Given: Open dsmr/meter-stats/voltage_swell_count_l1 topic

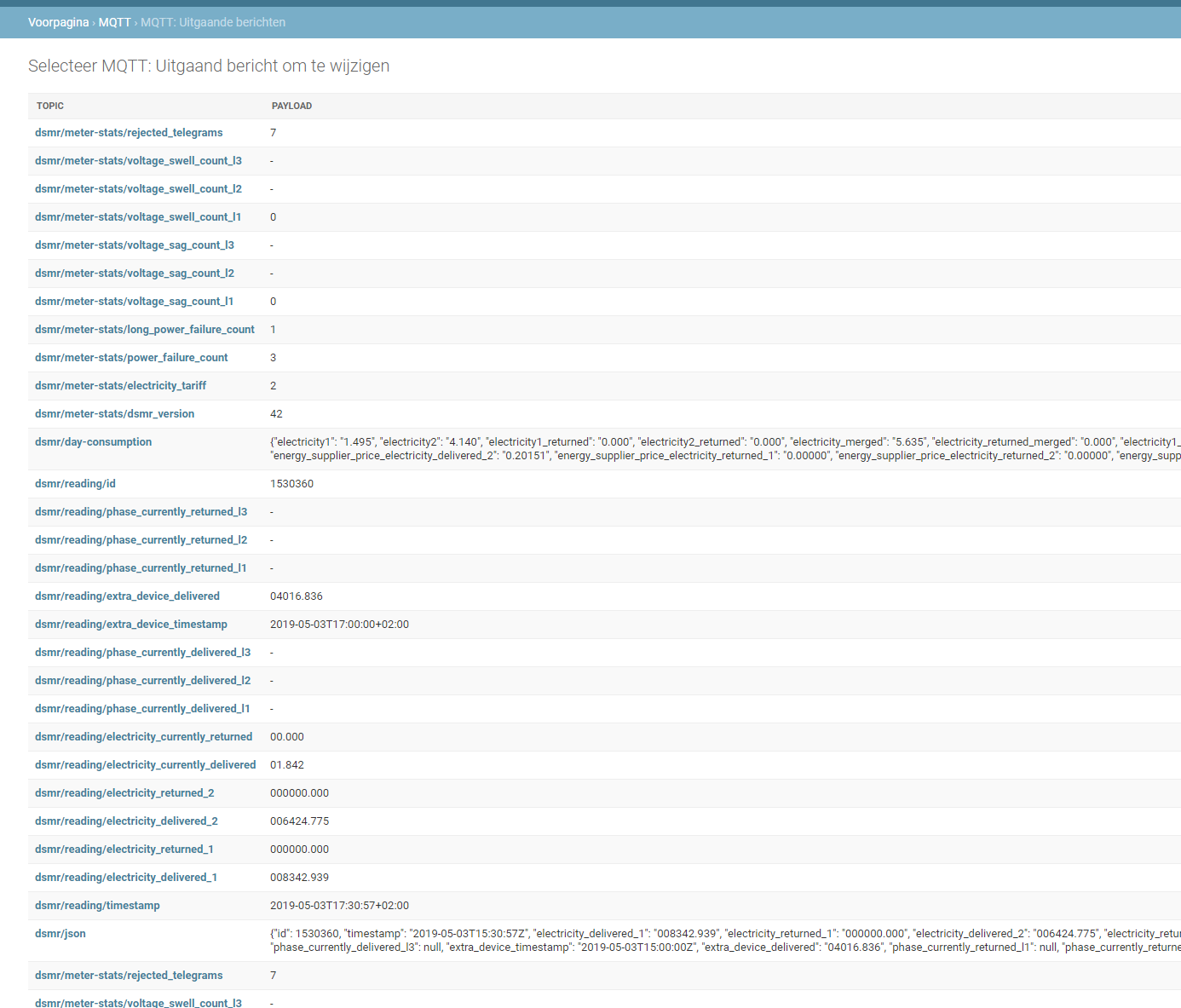Looking at the screenshot, I should coord(138,217).
